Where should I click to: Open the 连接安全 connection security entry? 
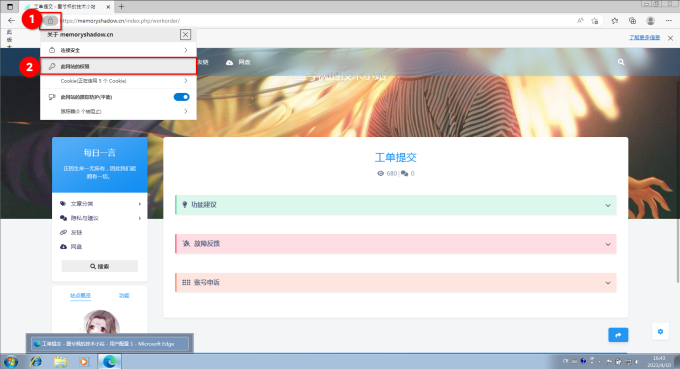118,50
